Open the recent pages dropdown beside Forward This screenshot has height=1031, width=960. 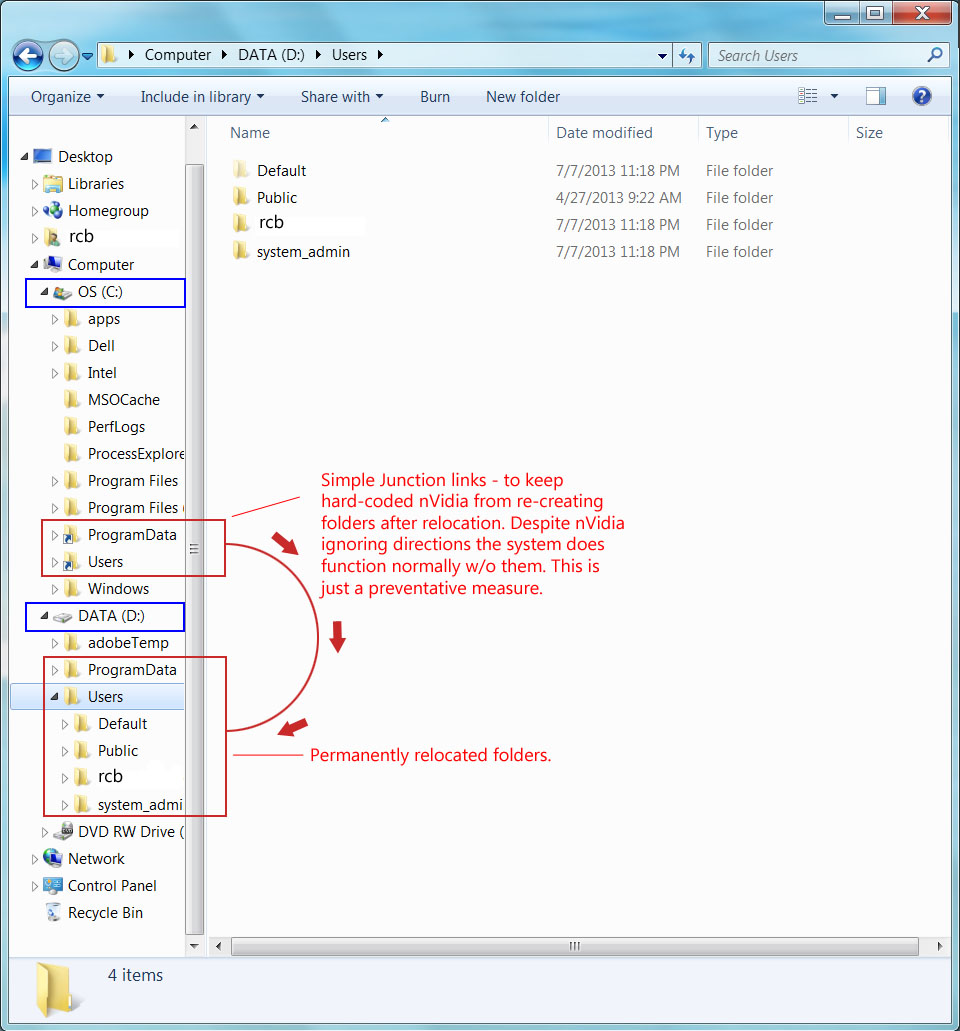tap(87, 57)
